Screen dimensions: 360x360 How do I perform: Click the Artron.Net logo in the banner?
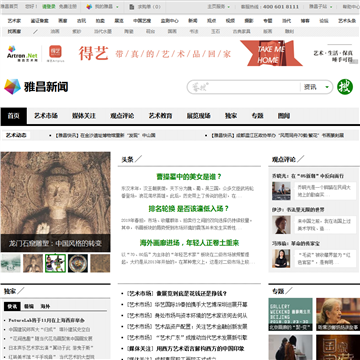tap(22, 53)
